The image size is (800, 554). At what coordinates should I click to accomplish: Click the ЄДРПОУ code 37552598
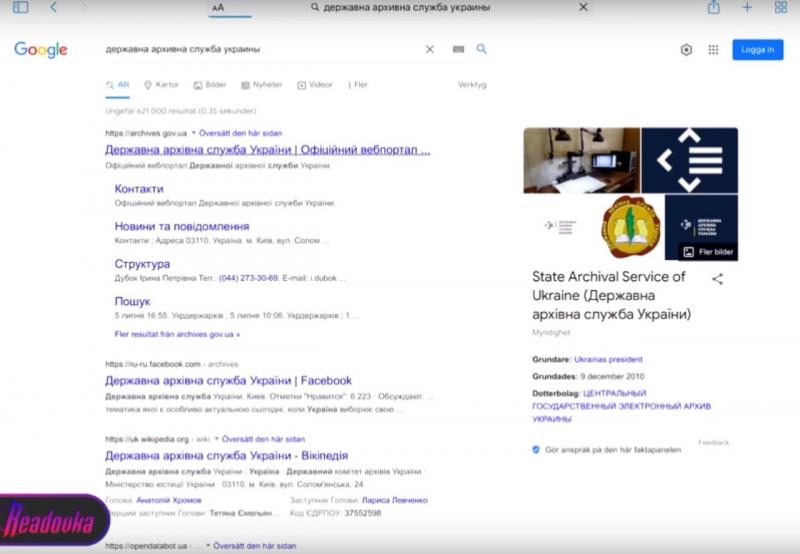pos(363,513)
